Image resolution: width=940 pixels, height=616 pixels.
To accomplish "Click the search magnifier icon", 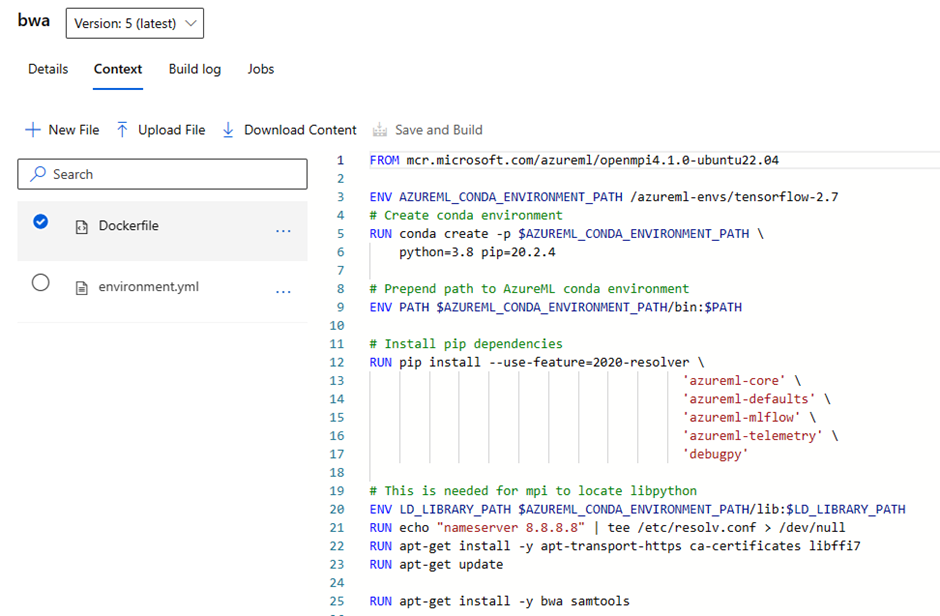I will click(x=38, y=174).
